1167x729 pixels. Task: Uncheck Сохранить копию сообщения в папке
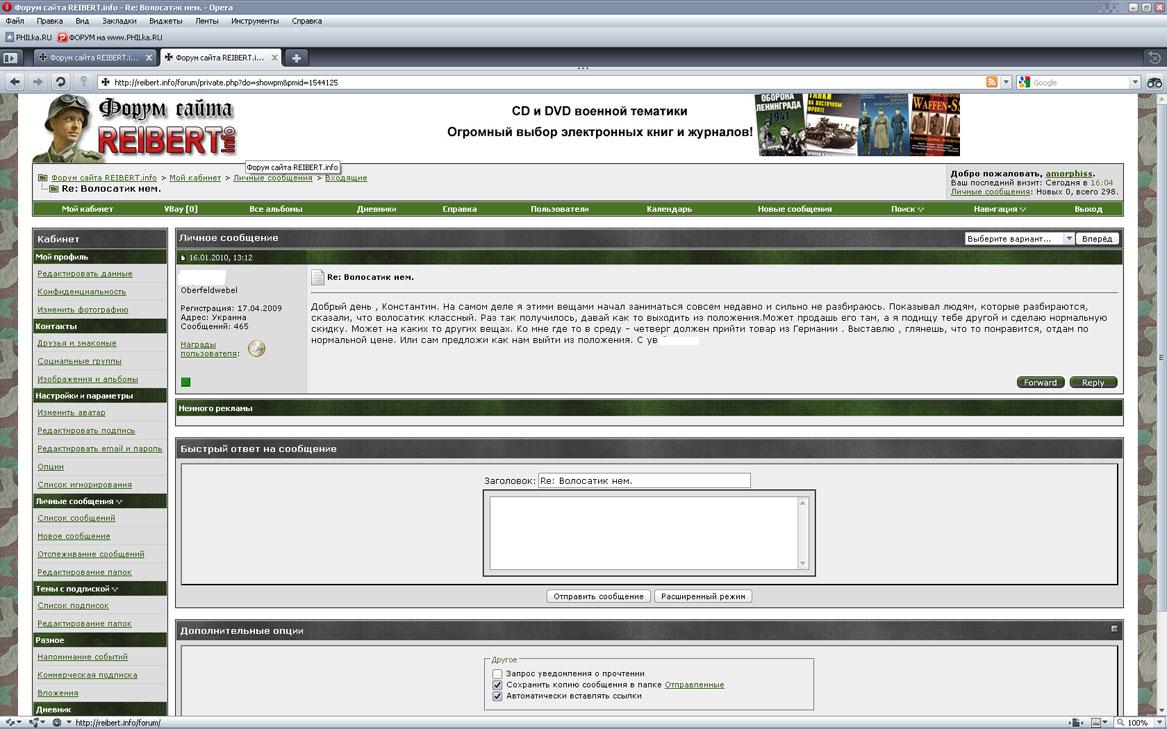497,684
